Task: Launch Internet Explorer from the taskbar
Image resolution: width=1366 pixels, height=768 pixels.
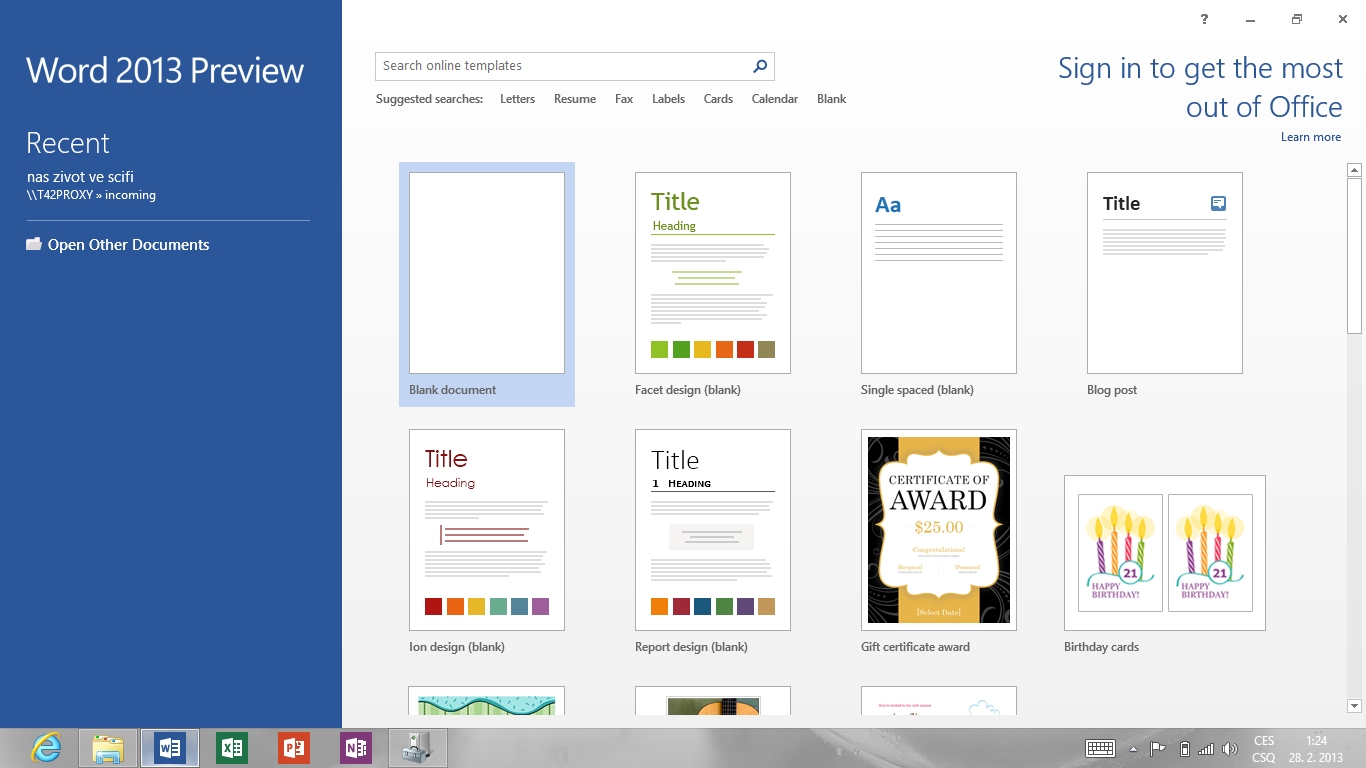Action: click(46, 747)
